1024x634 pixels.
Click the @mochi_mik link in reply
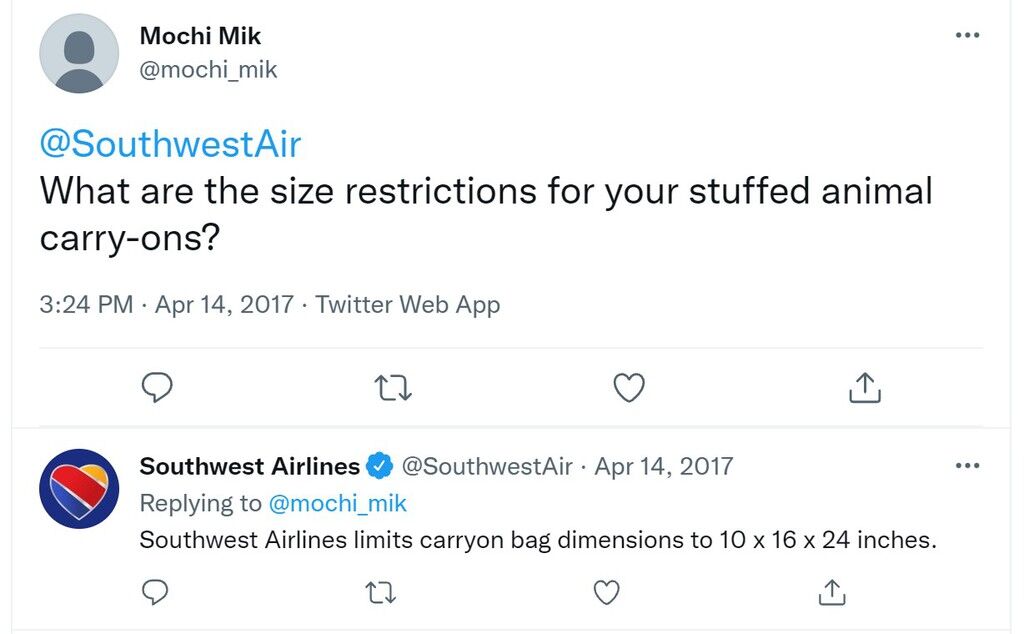tap(338, 503)
